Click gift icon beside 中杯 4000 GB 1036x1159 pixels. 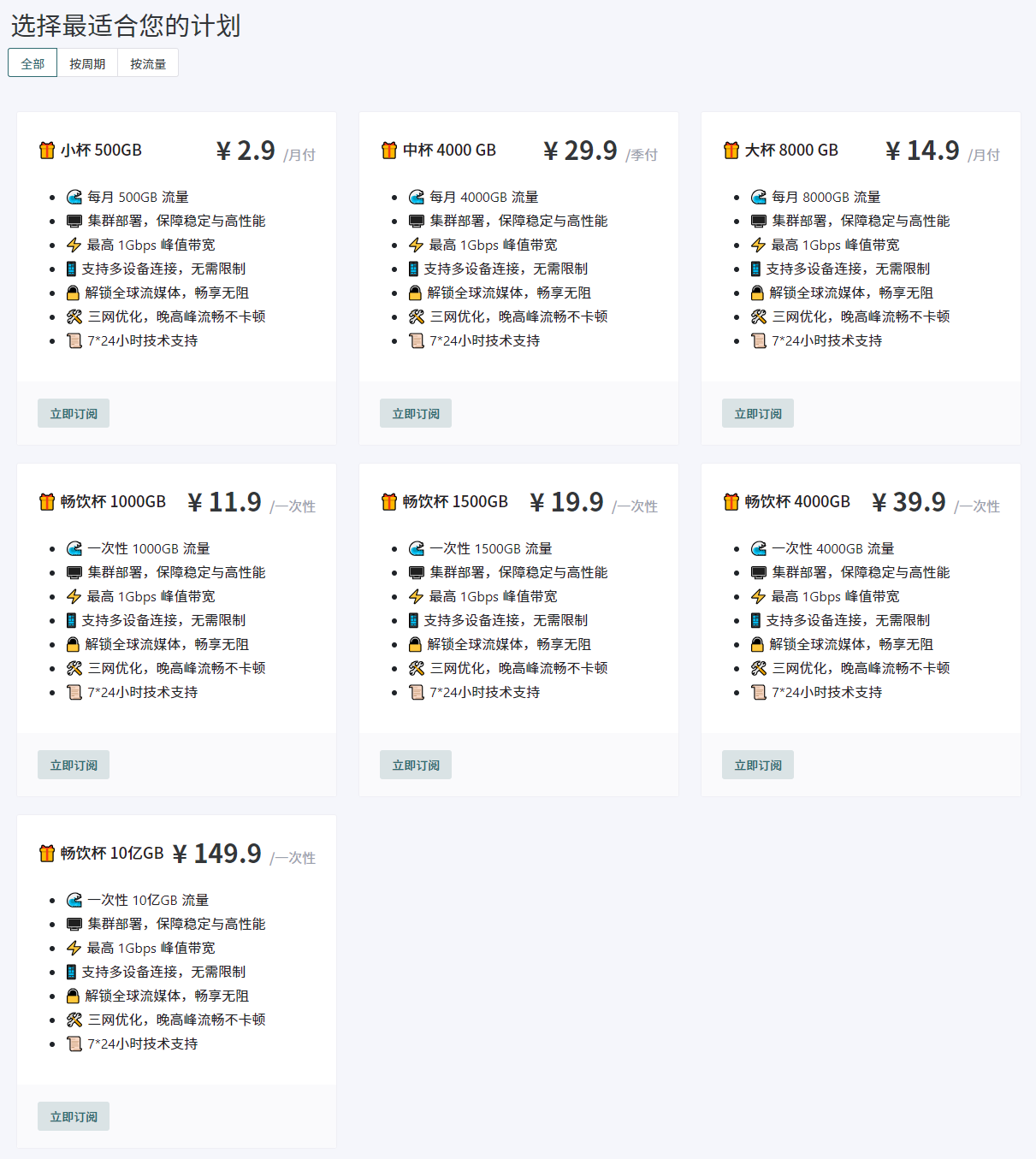pos(389,151)
